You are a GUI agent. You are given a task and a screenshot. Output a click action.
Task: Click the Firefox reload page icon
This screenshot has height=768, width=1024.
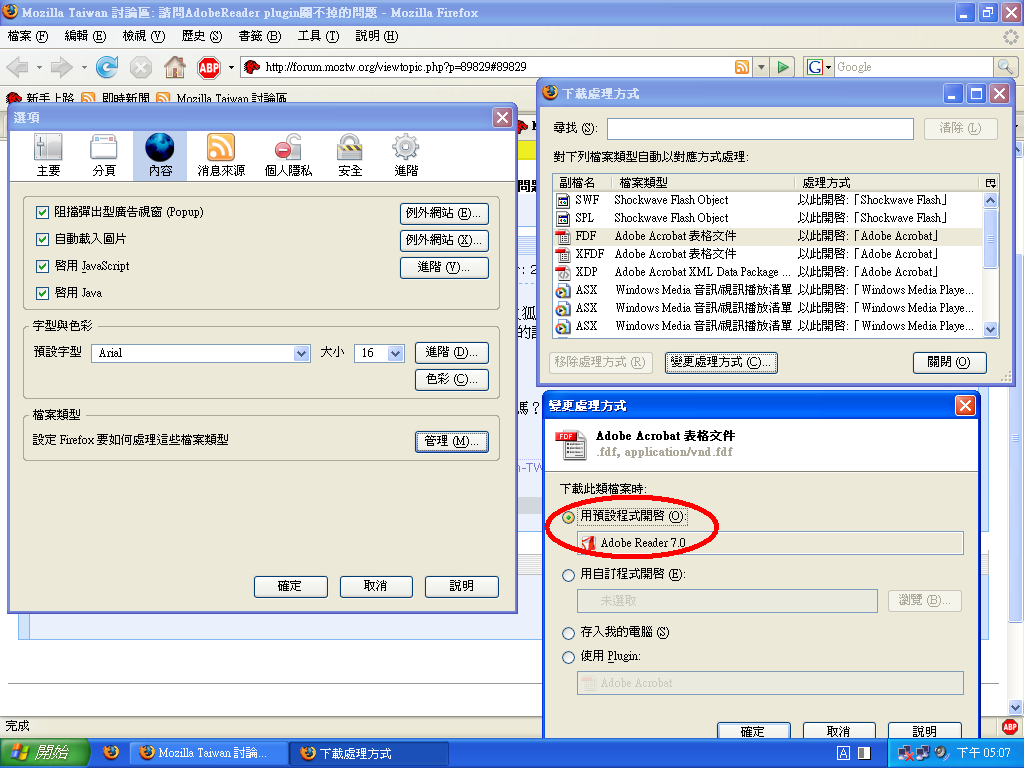107,67
